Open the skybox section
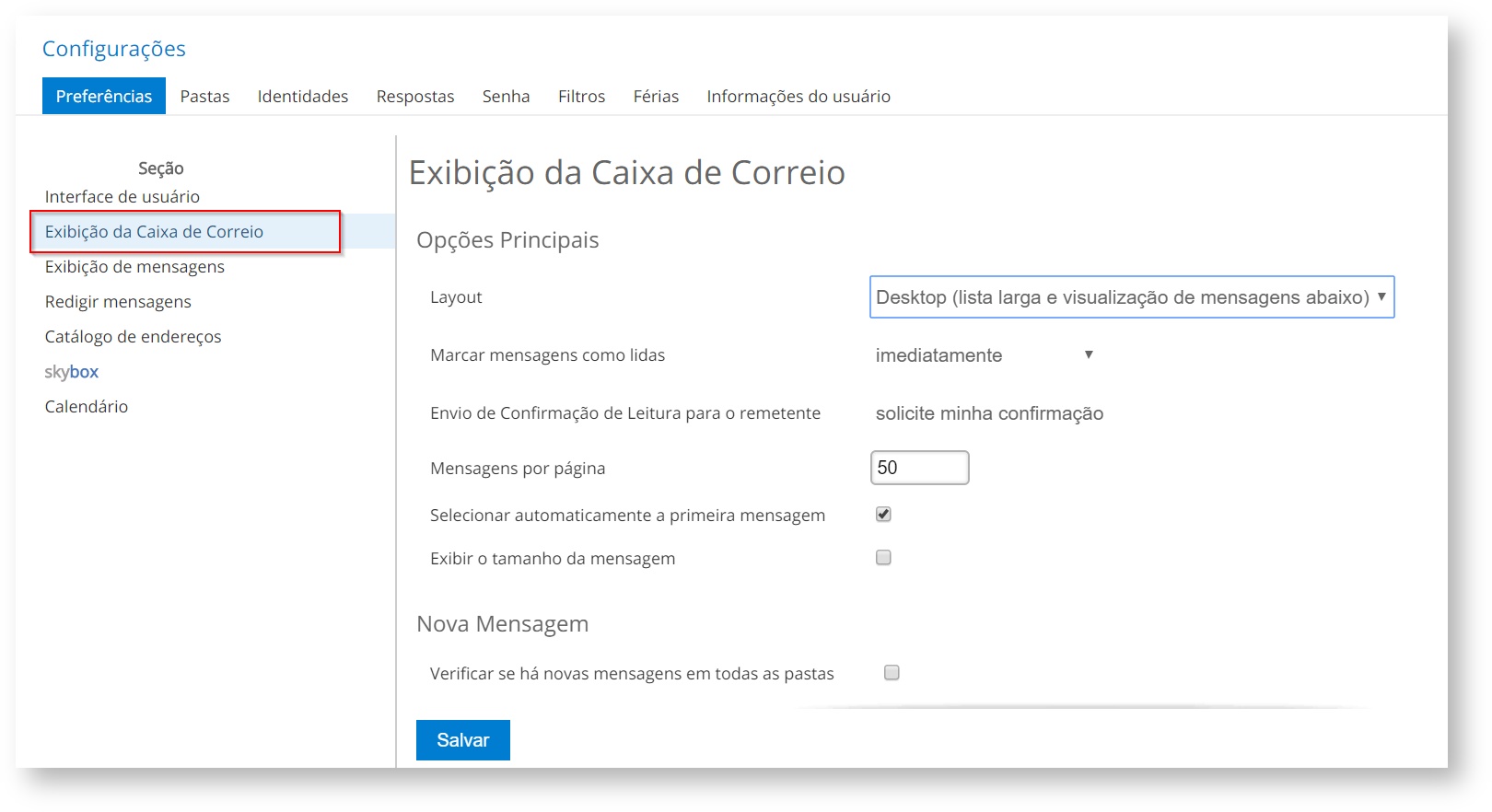 click(x=71, y=372)
